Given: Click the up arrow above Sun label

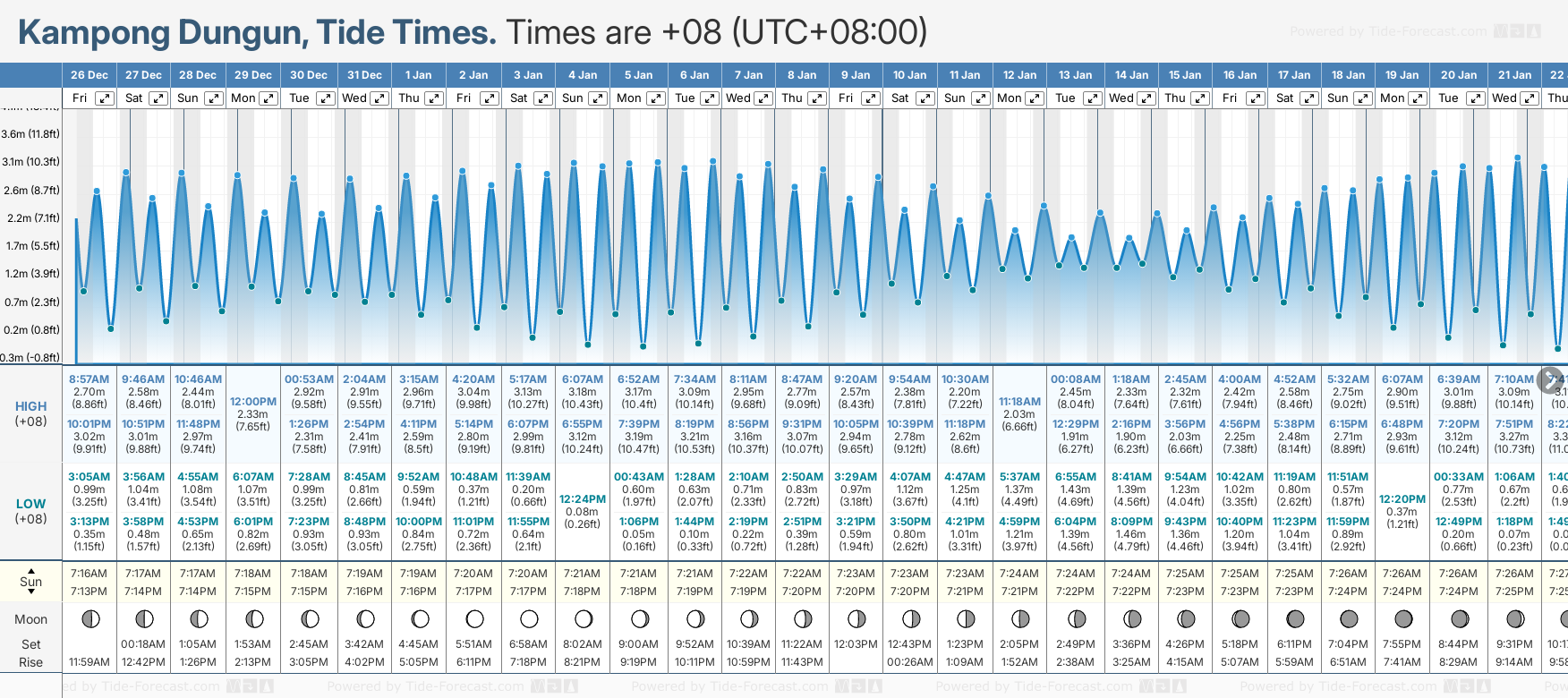Looking at the screenshot, I should pos(31,570).
